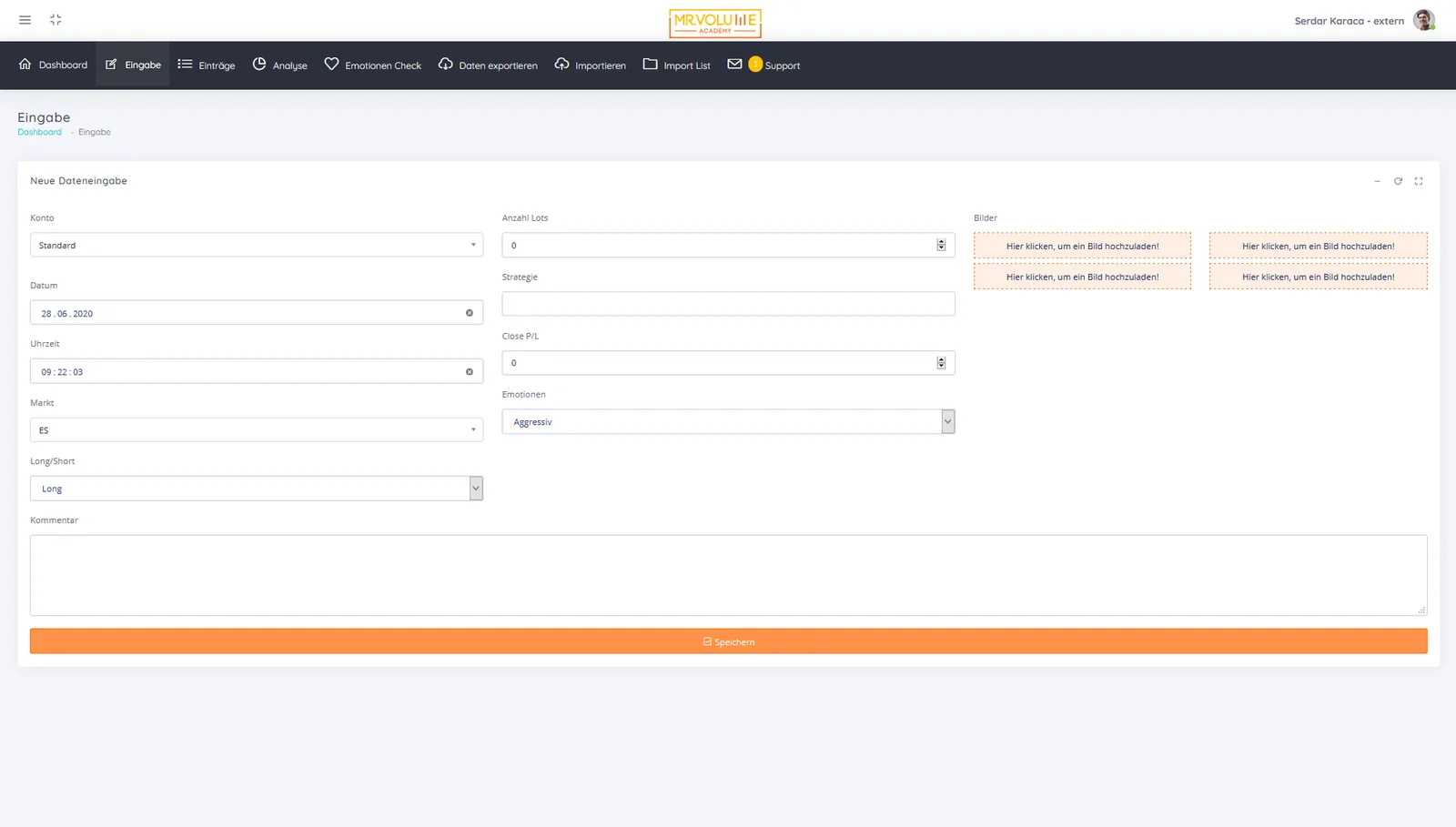Open Support messages

(764, 65)
